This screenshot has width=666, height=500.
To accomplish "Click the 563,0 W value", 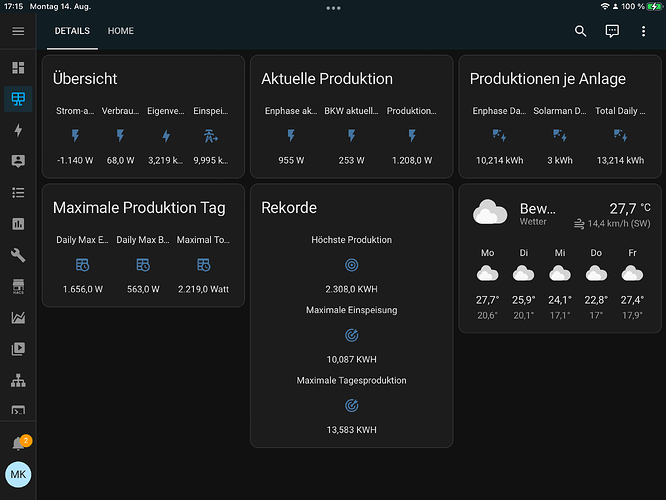I will point(143,289).
